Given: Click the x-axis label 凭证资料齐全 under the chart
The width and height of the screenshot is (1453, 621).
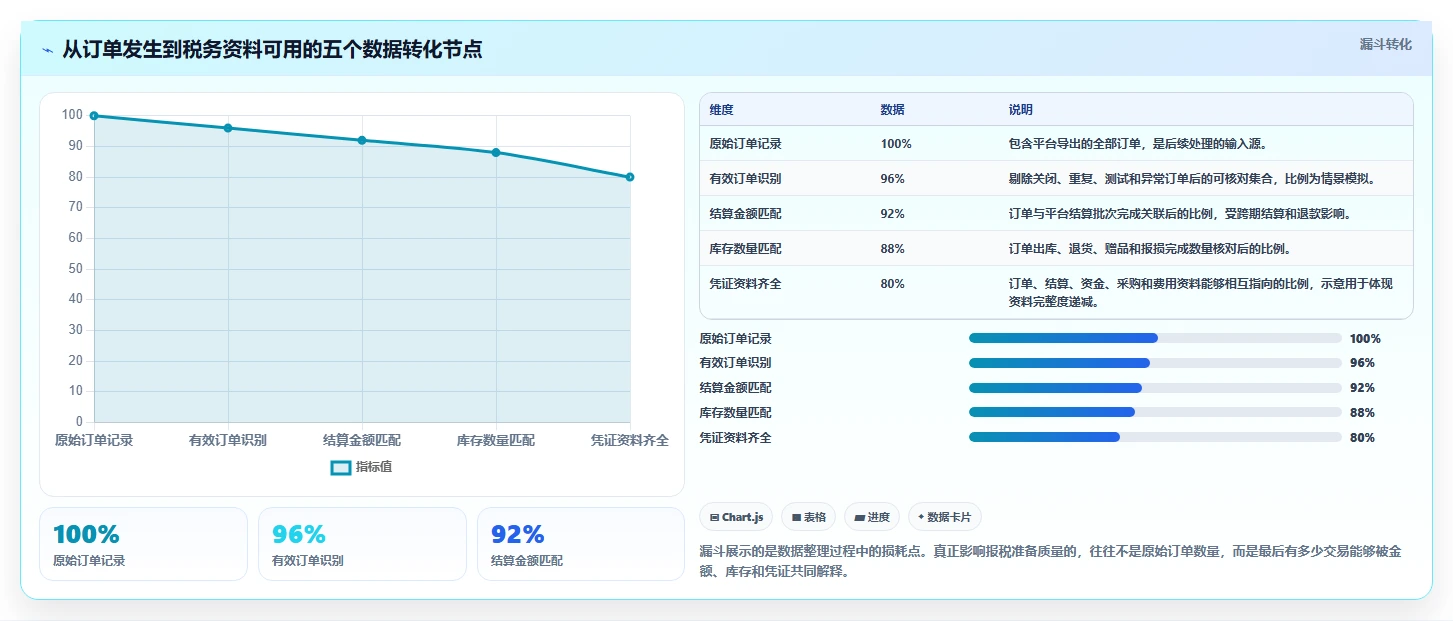Looking at the screenshot, I should click(630, 440).
